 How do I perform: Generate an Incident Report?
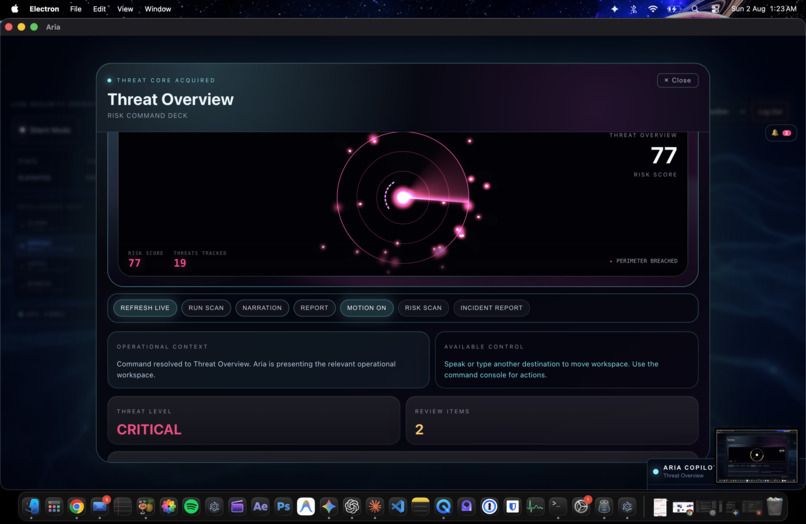[x=491, y=308]
